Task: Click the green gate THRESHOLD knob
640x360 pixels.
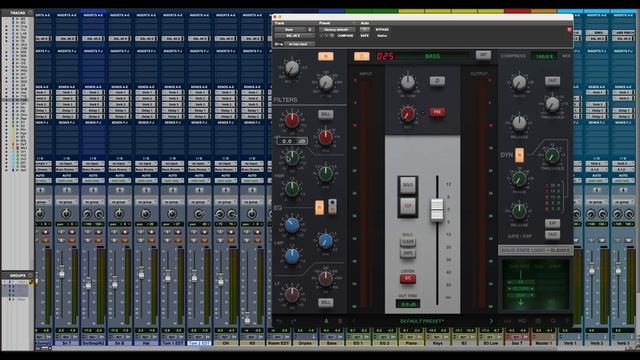Action: 552,156
